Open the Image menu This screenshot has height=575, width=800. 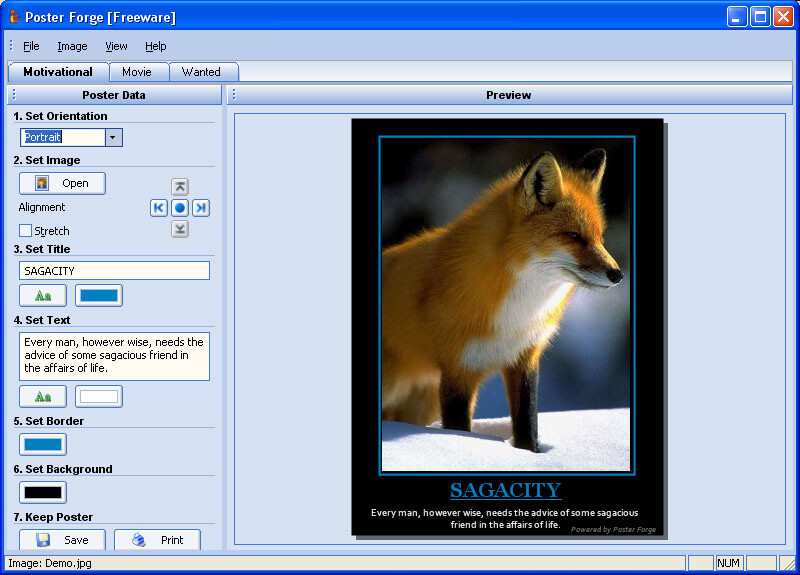click(x=72, y=46)
